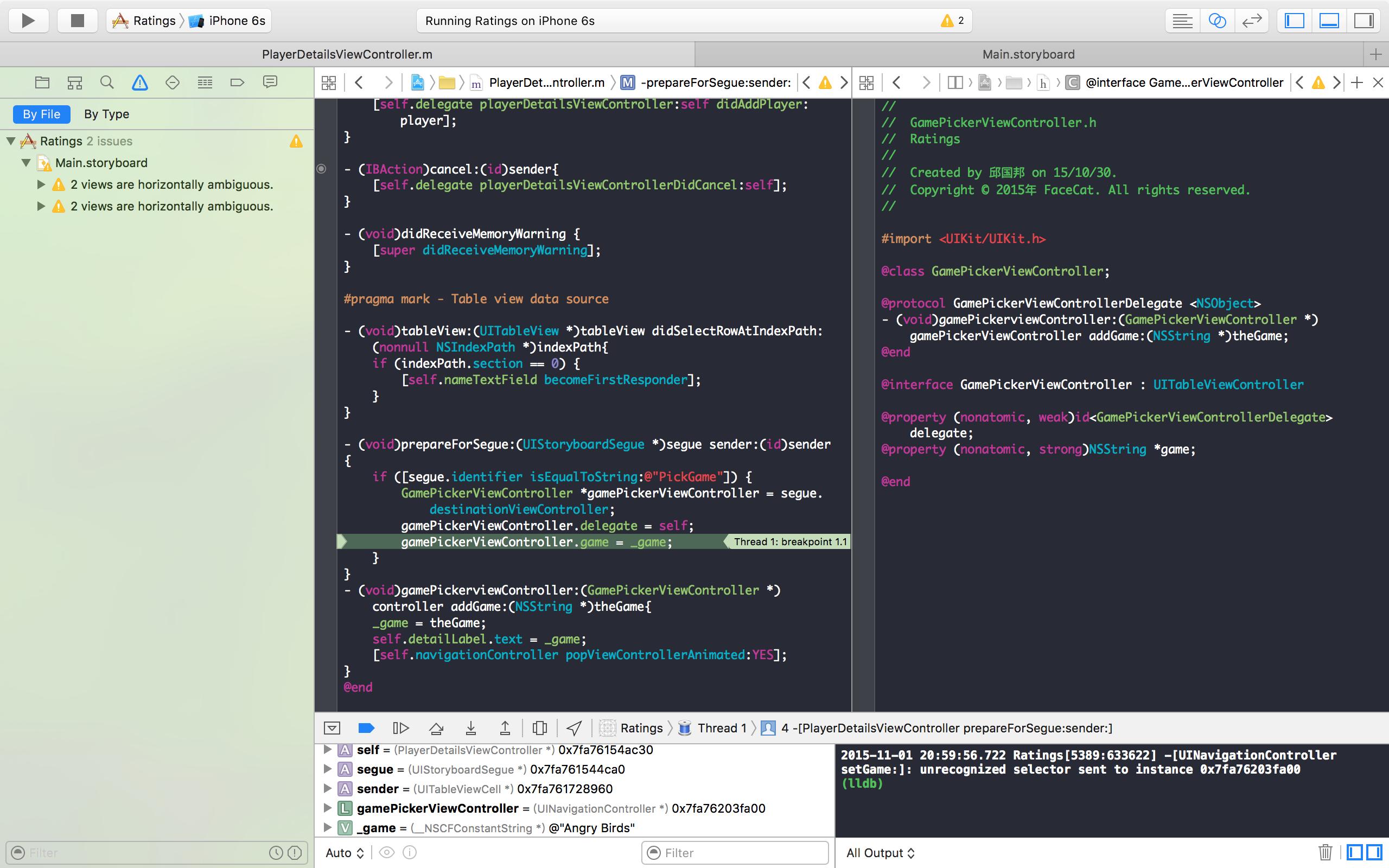Open Debug View Hierarchy icon
This screenshot has width=1389, height=868.
(539, 728)
